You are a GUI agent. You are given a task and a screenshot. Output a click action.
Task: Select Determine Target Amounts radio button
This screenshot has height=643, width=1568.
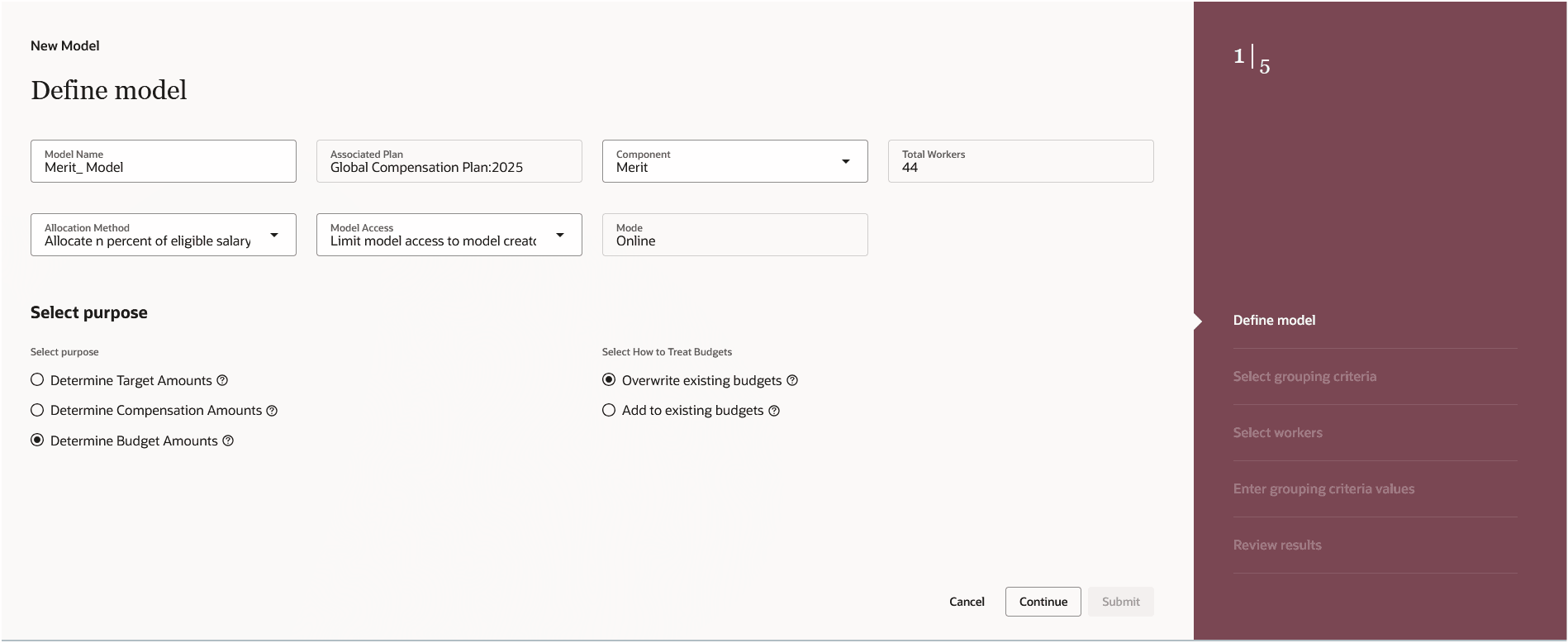(37, 380)
